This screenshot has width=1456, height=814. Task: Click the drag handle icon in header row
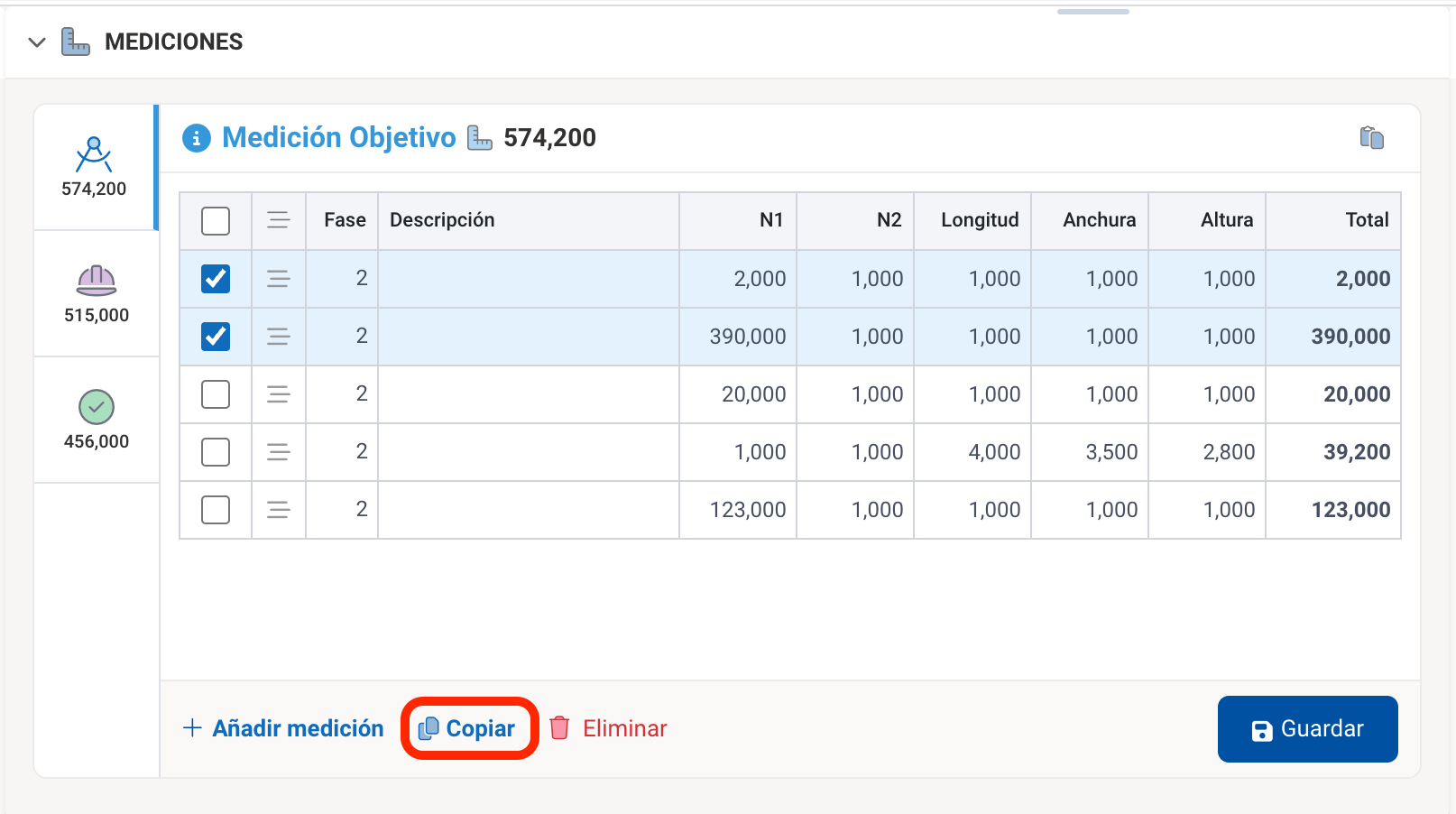(279, 220)
